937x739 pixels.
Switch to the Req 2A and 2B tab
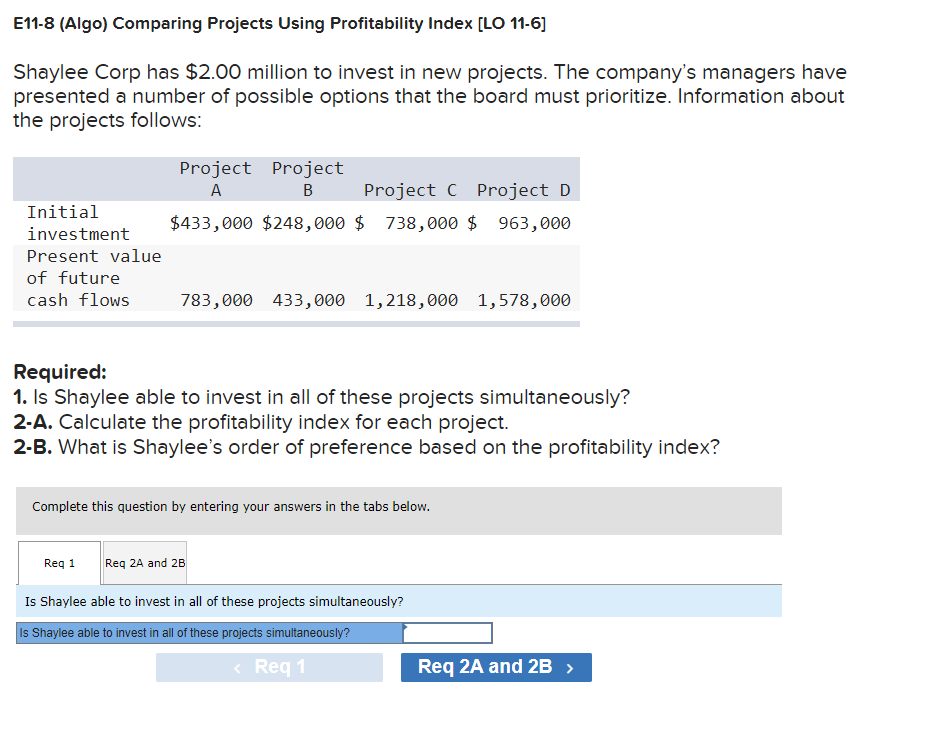click(144, 562)
